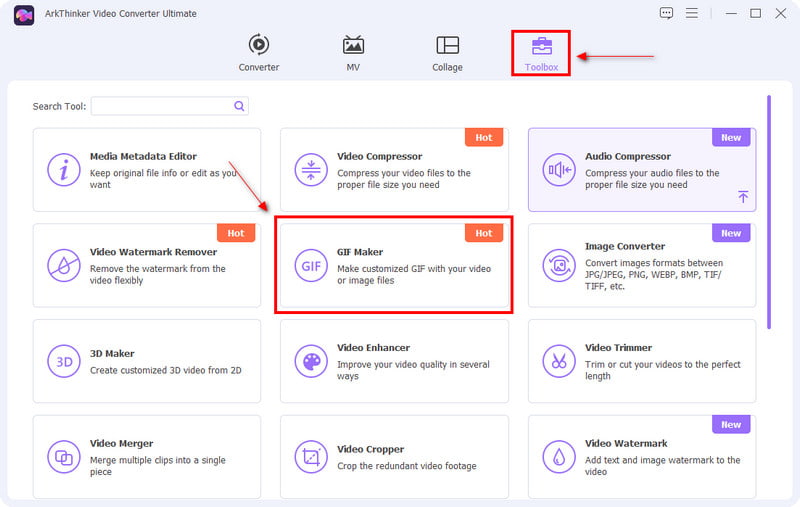Viewport: 800px width, 507px height.
Task: Click the Media Metadata Editor info icon
Action: tap(64, 170)
